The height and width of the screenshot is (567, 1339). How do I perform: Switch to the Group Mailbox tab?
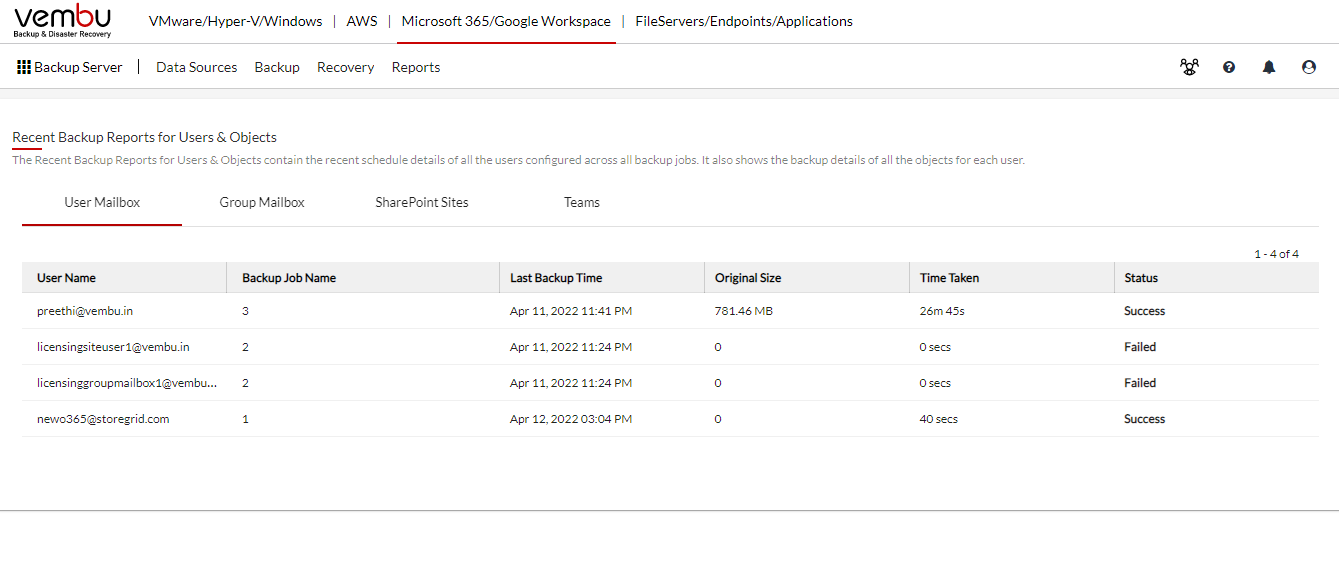click(x=262, y=202)
